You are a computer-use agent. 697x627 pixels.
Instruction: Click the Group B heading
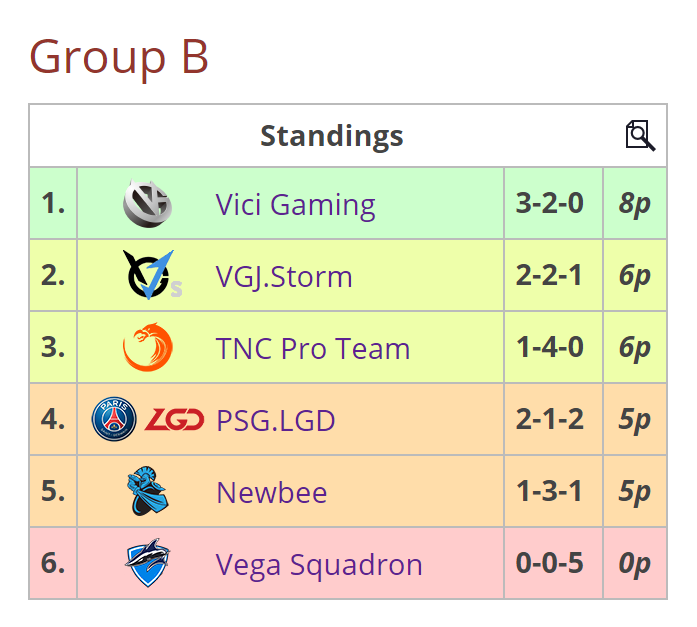tap(119, 56)
